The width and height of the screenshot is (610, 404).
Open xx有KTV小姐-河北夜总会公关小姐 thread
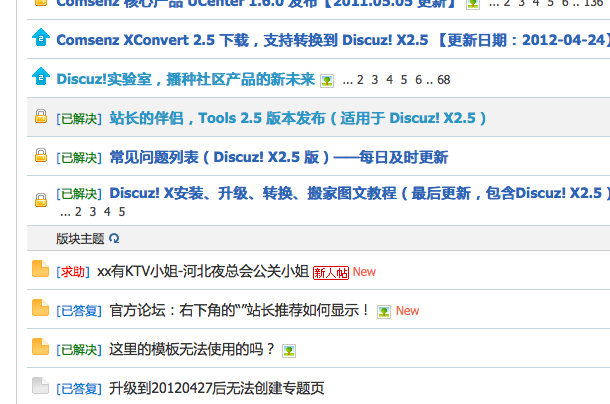click(203, 271)
